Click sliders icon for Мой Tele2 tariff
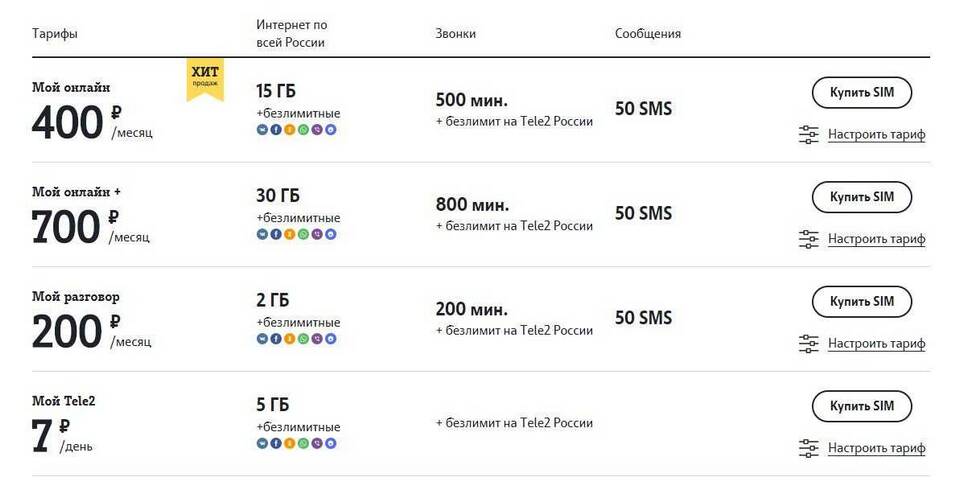 [809, 448]
